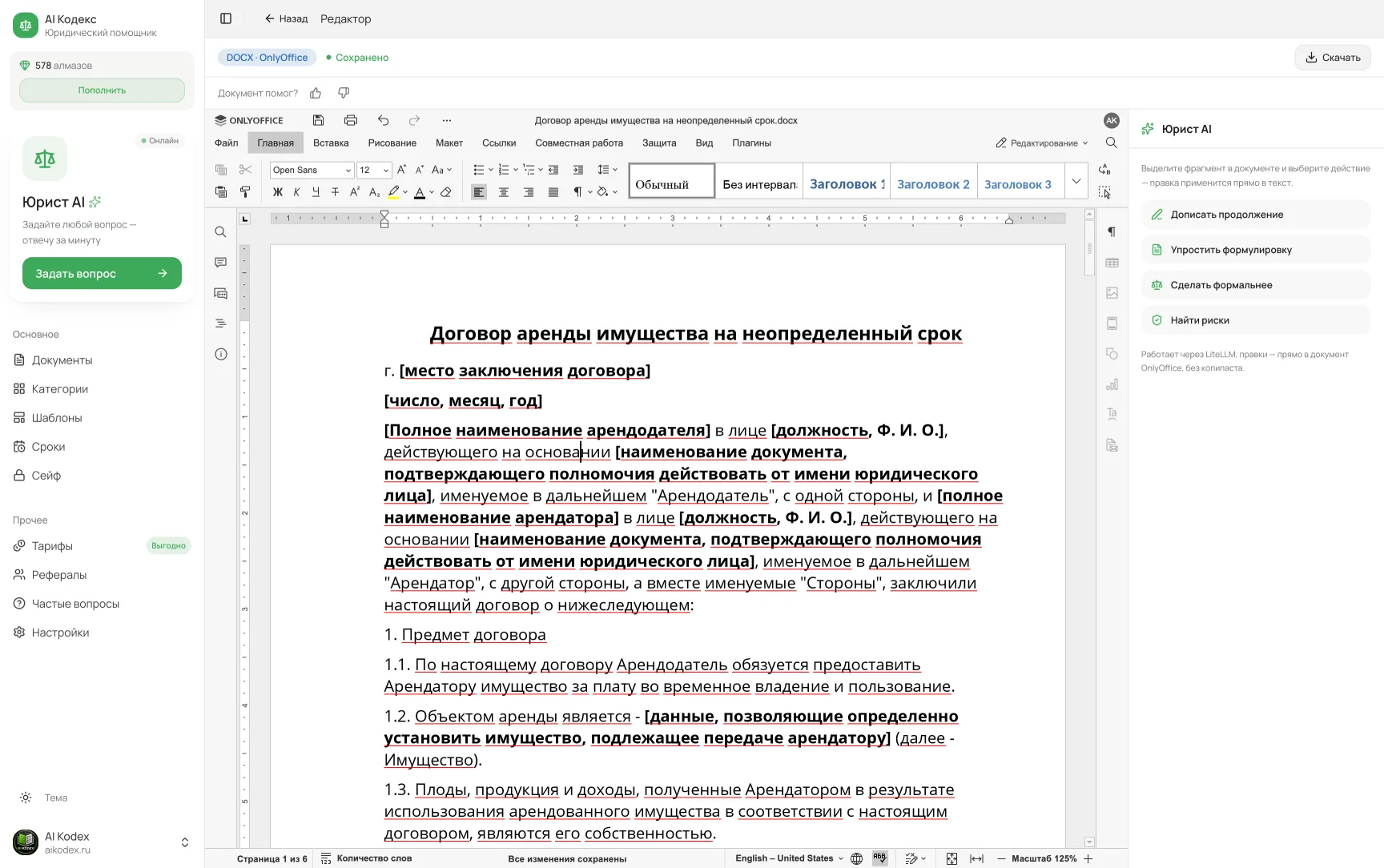Open the change case Aa dropdown
The width and height of the screenshot is (1384, 868).
point(442,170)
